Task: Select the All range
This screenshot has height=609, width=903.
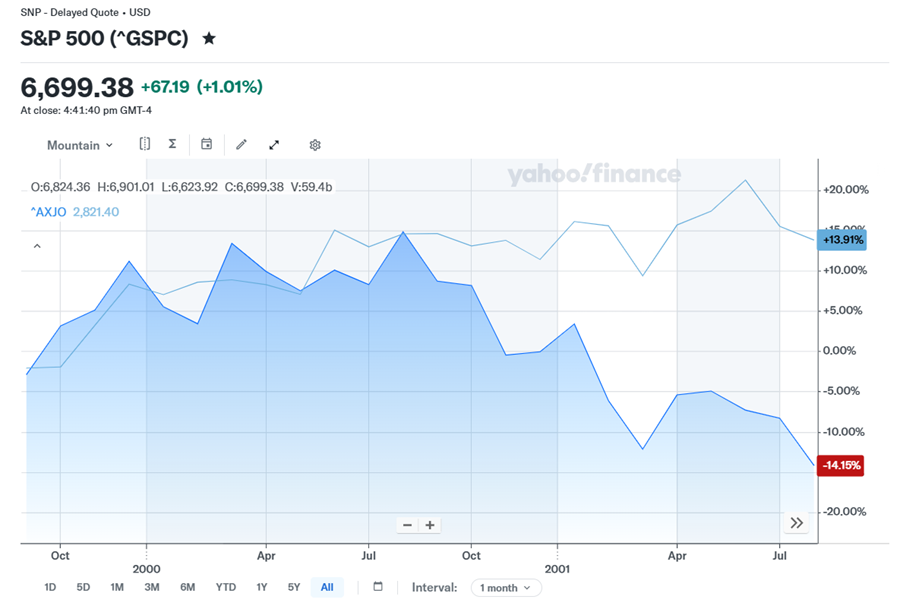Action: coord(327,587)
